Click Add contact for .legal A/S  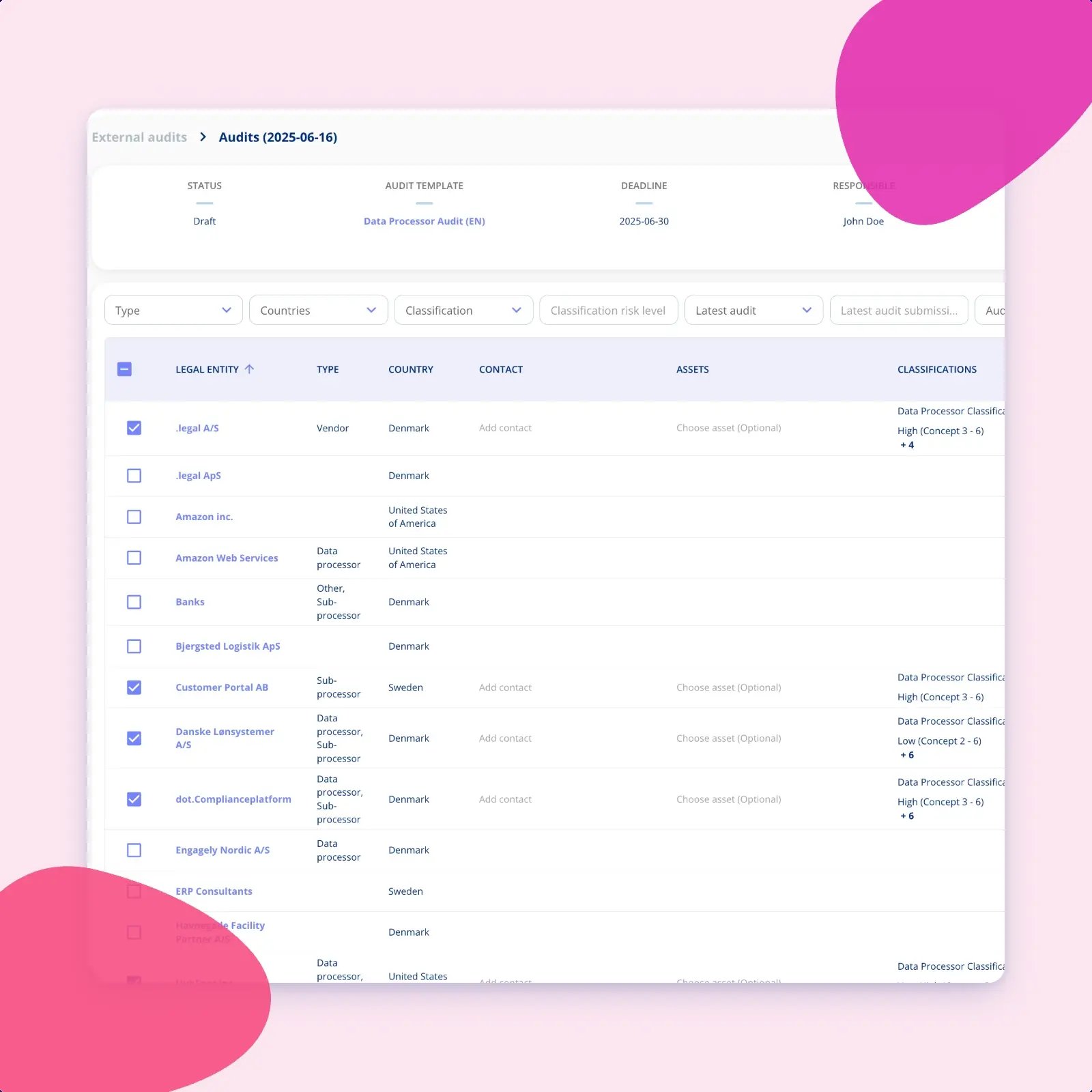point(505,428)
